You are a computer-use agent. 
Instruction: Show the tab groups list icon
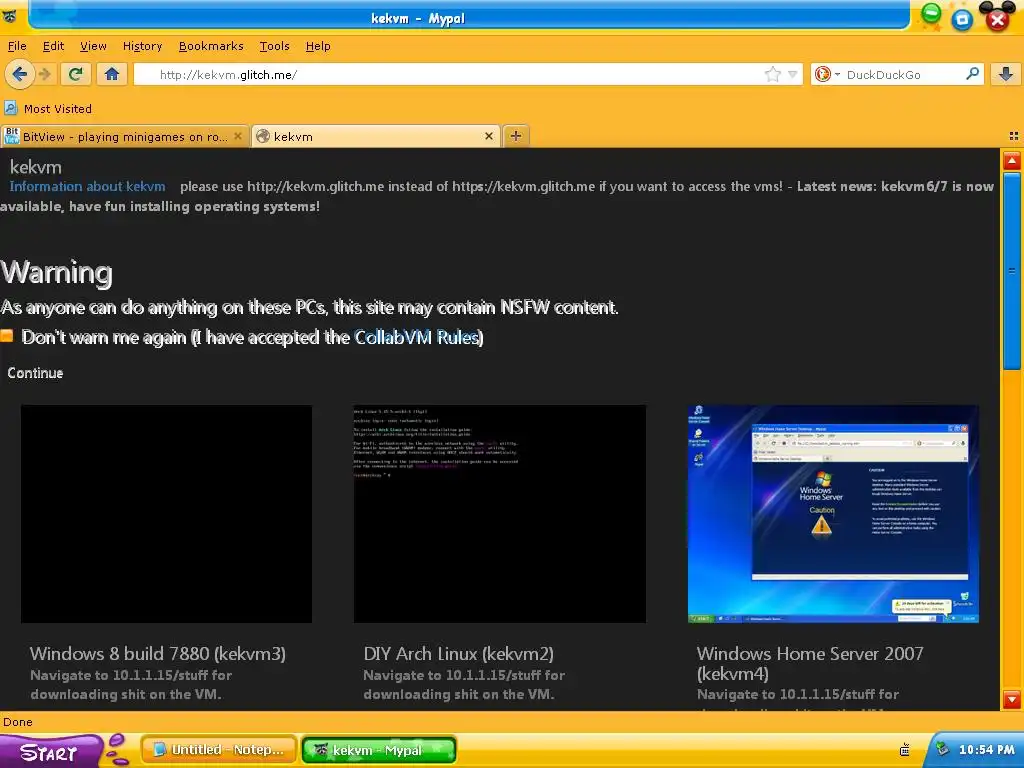1014,136
